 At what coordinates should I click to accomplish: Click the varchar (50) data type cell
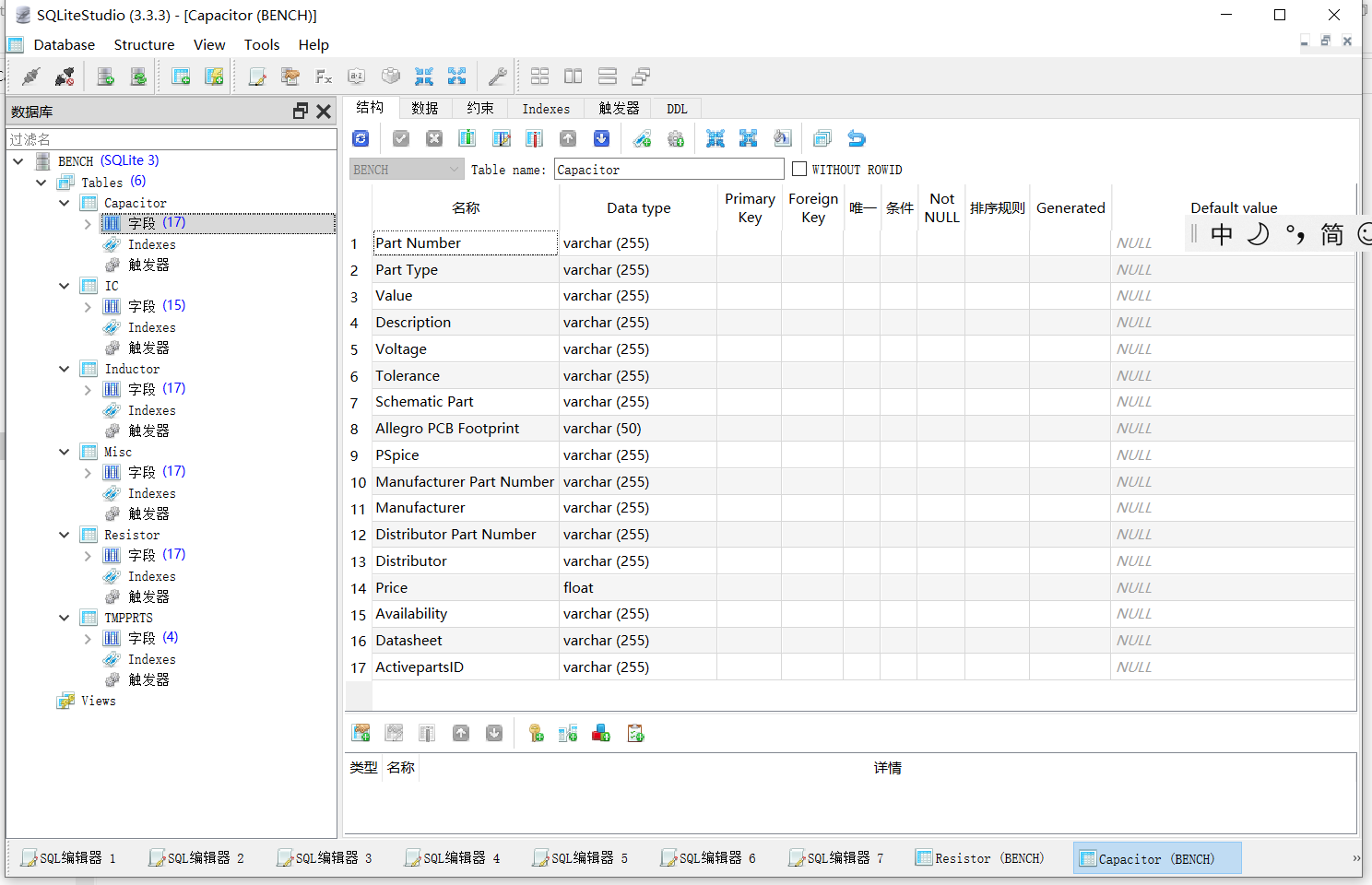(x=637, y=428)
